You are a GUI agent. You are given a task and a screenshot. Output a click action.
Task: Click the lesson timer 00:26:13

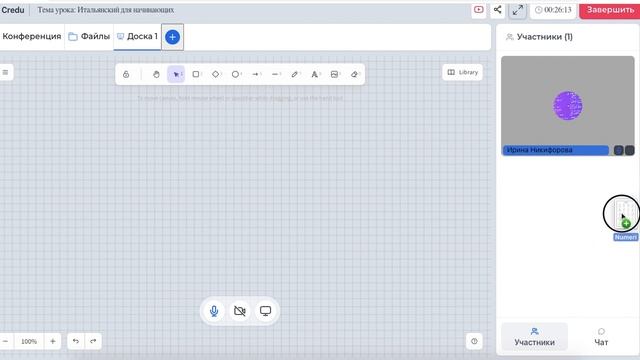click(553, 10)
